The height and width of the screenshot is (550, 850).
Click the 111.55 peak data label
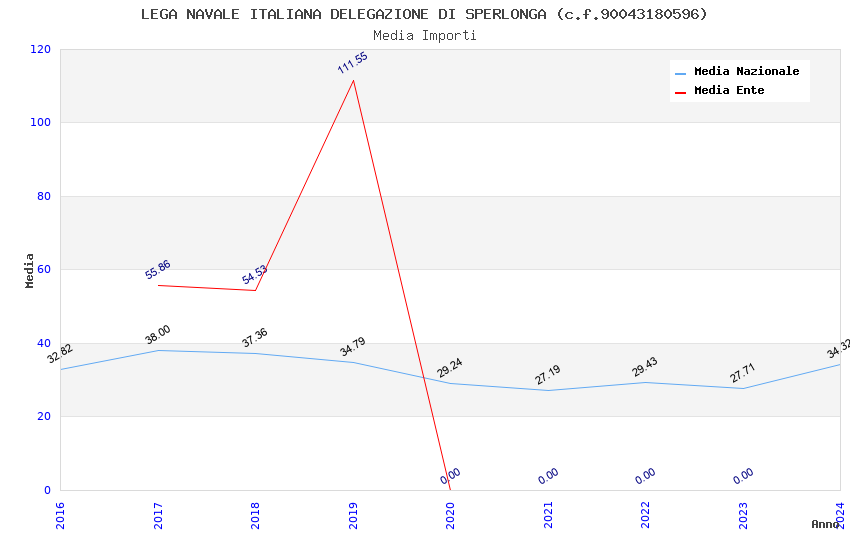click(352, 63)
